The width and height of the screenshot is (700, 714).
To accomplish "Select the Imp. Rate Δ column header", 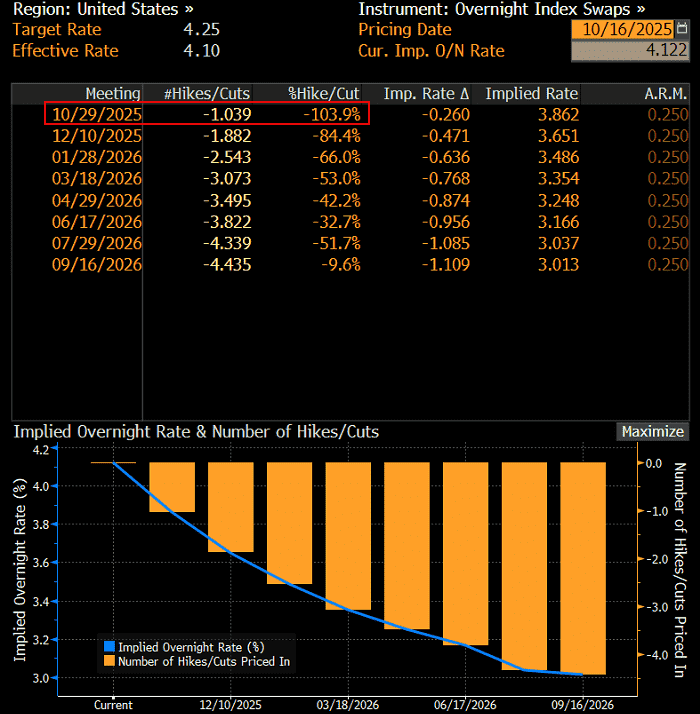I will coord(426,94).
